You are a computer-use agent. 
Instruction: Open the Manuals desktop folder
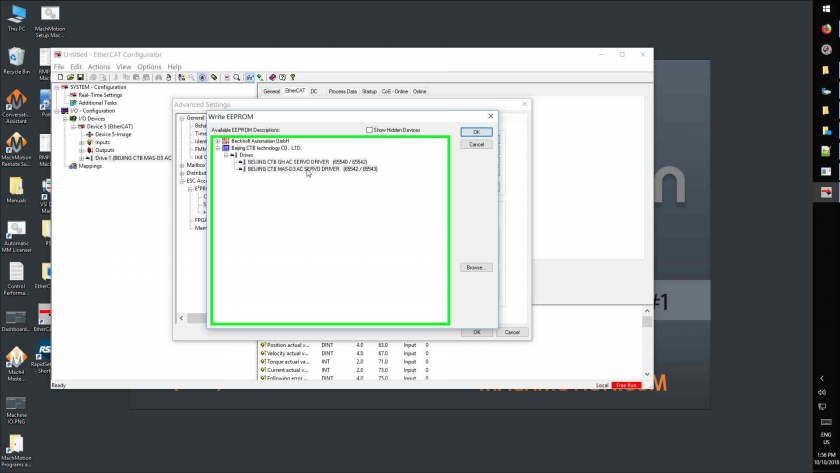[16, 188]
